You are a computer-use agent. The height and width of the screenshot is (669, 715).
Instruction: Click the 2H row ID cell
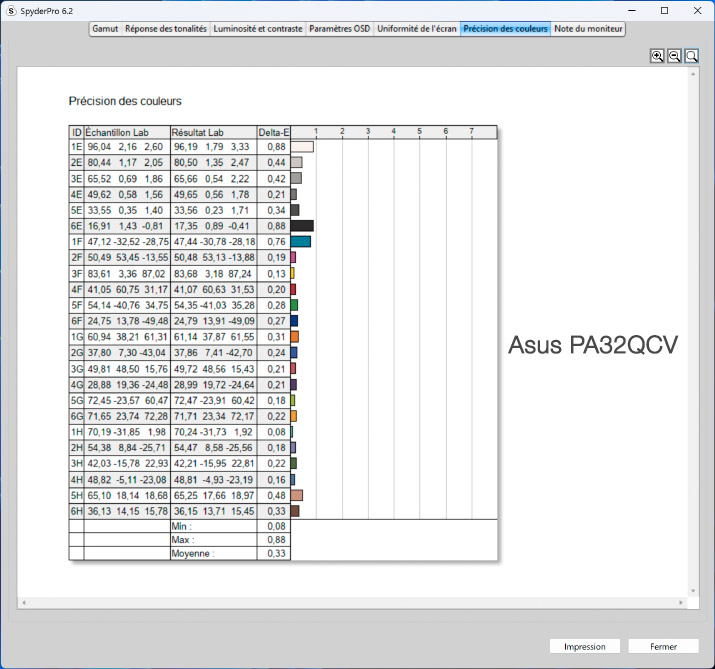[x=77, y=448]
